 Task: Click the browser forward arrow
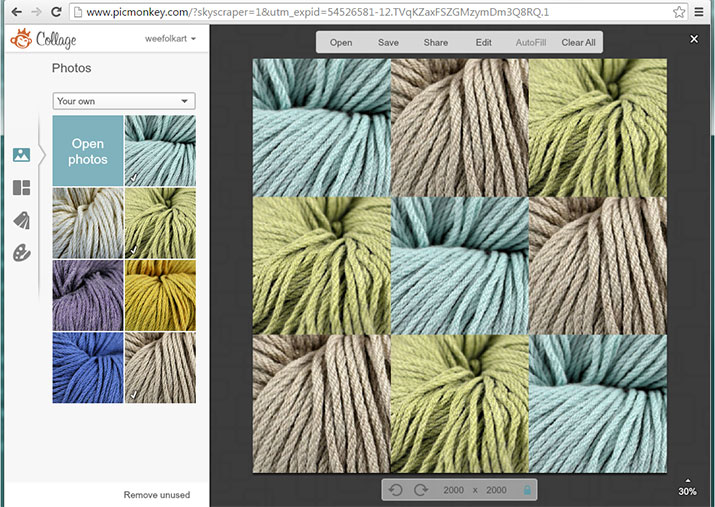point(36,12)
